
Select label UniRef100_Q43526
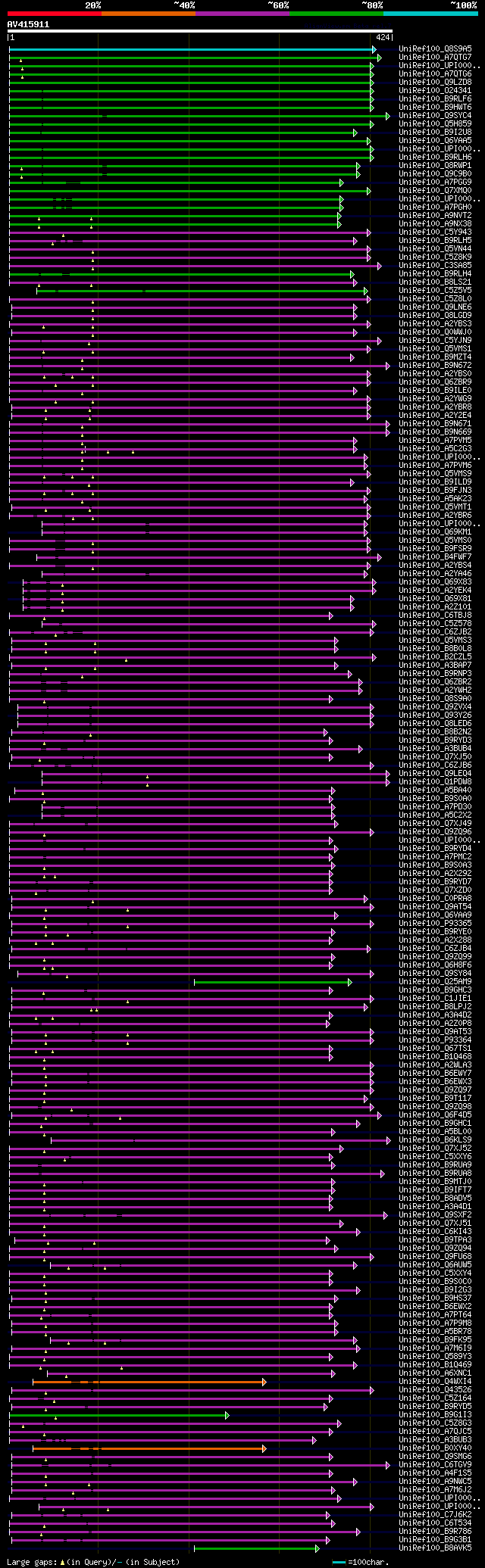[435, 1390]
